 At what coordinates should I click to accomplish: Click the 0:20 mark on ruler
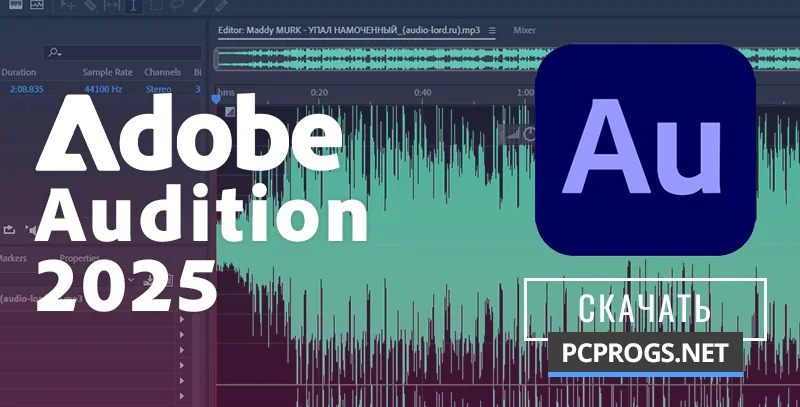[319, 92]
